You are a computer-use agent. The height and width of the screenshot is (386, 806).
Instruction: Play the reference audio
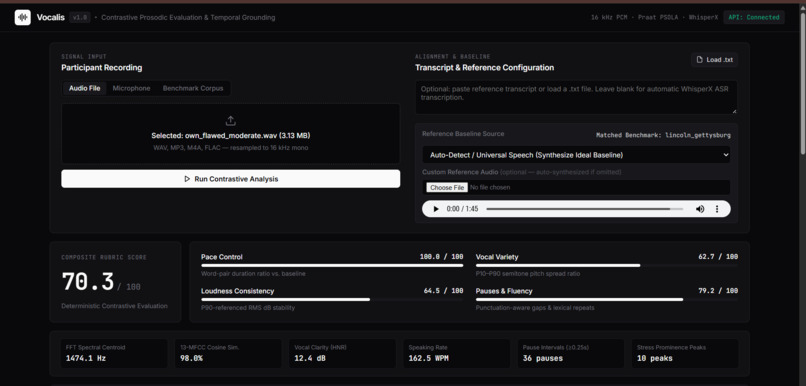(x=436, y=209)
